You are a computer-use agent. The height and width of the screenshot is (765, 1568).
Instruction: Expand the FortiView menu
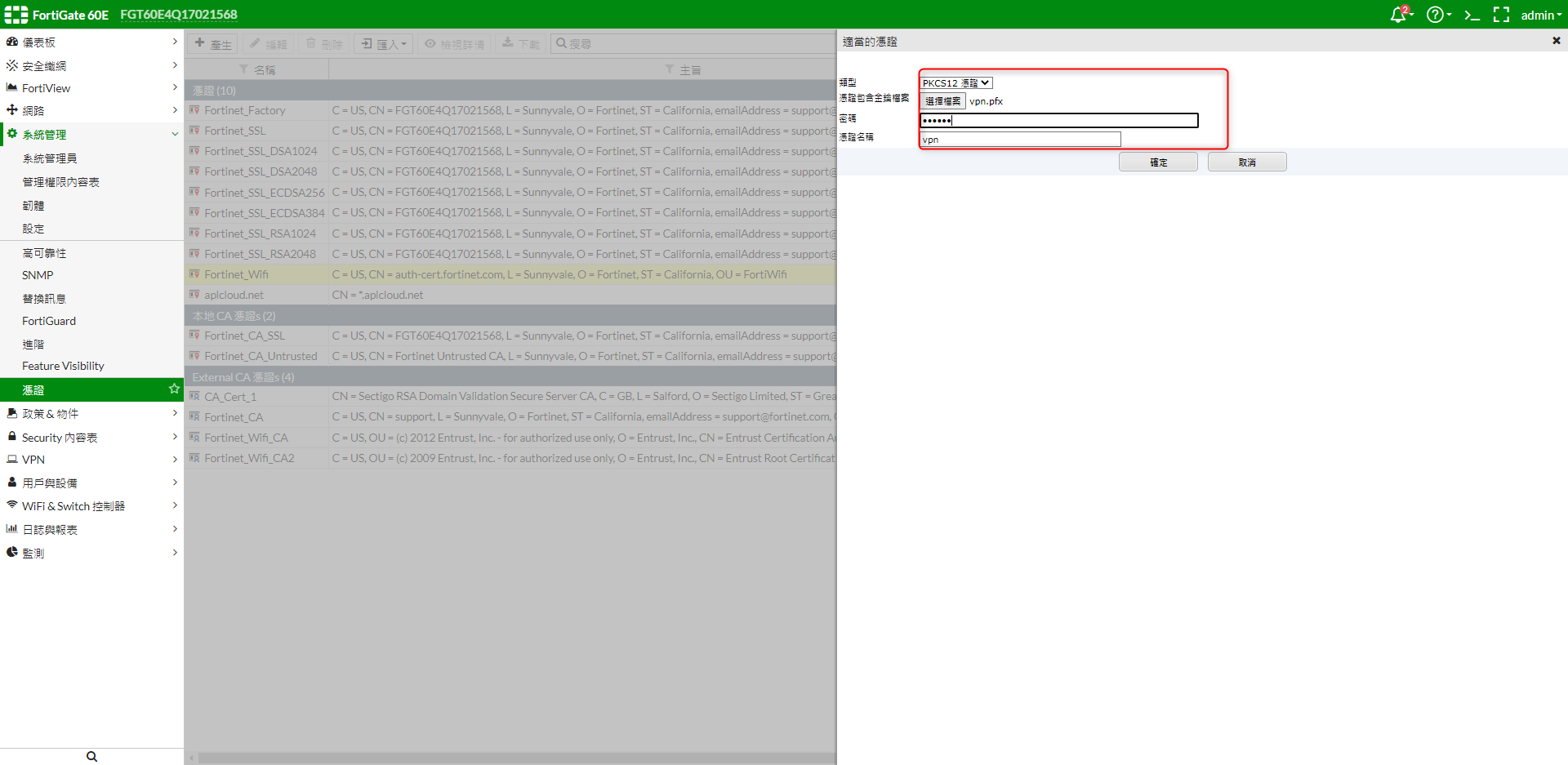[x=91, y=87]
